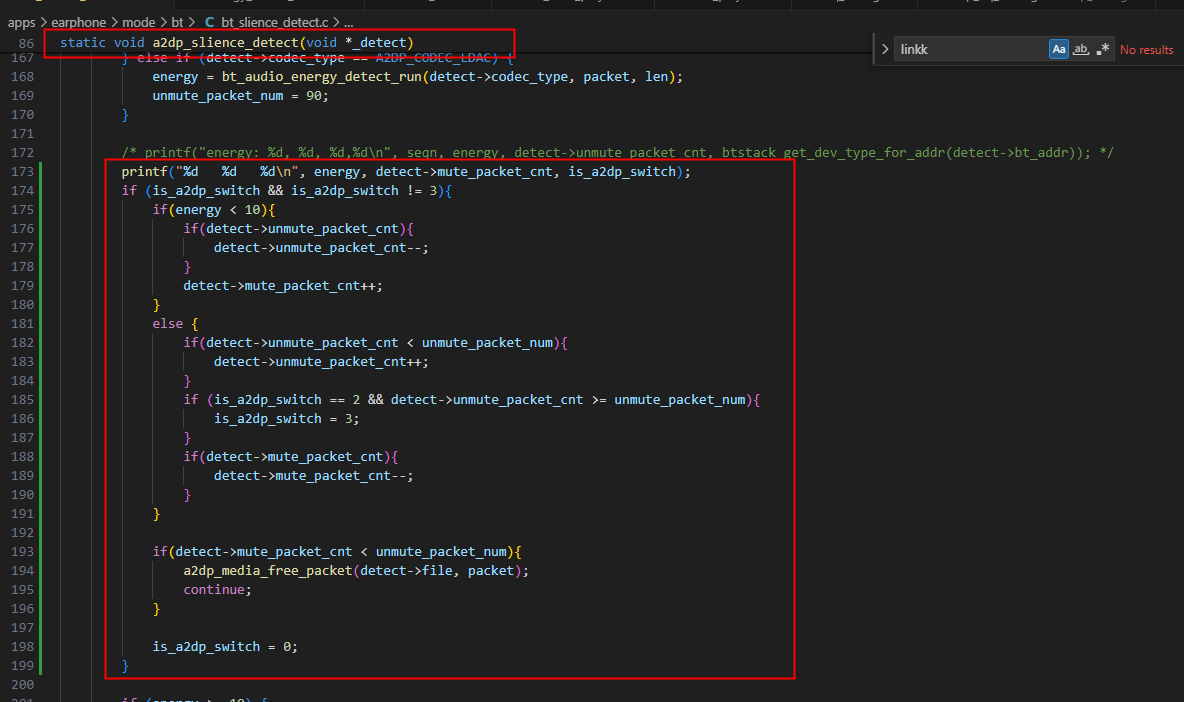Expand the Toggle Replace chevron
1184x702 pixels.
coord(885,49)
